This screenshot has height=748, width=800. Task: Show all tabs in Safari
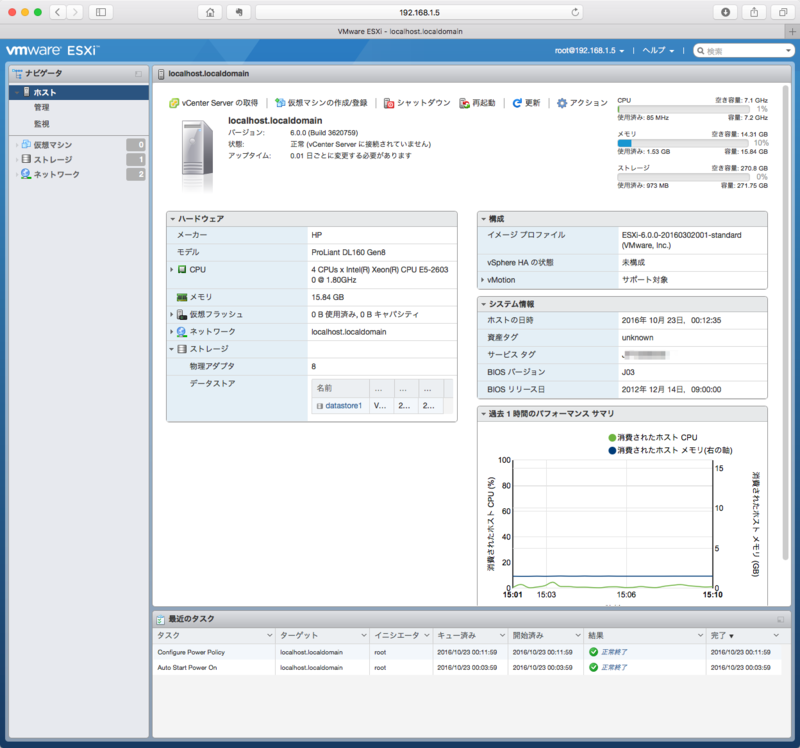(783, 12)
